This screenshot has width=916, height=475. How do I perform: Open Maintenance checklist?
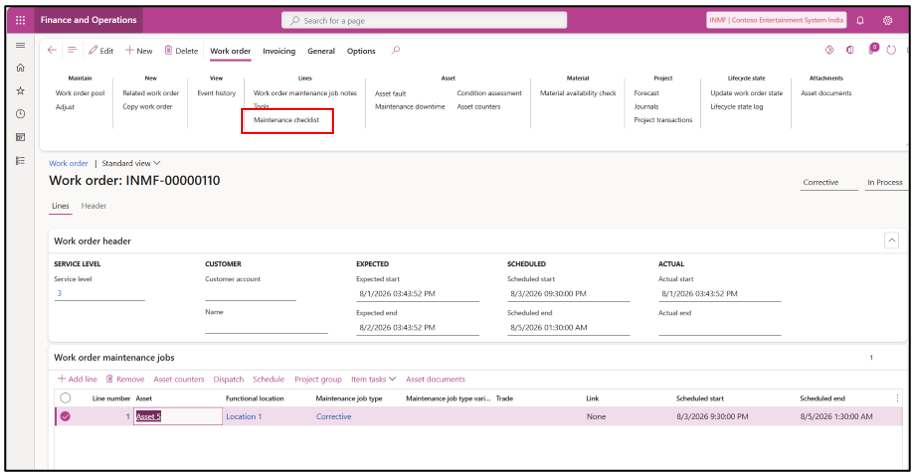coord(286,120)
